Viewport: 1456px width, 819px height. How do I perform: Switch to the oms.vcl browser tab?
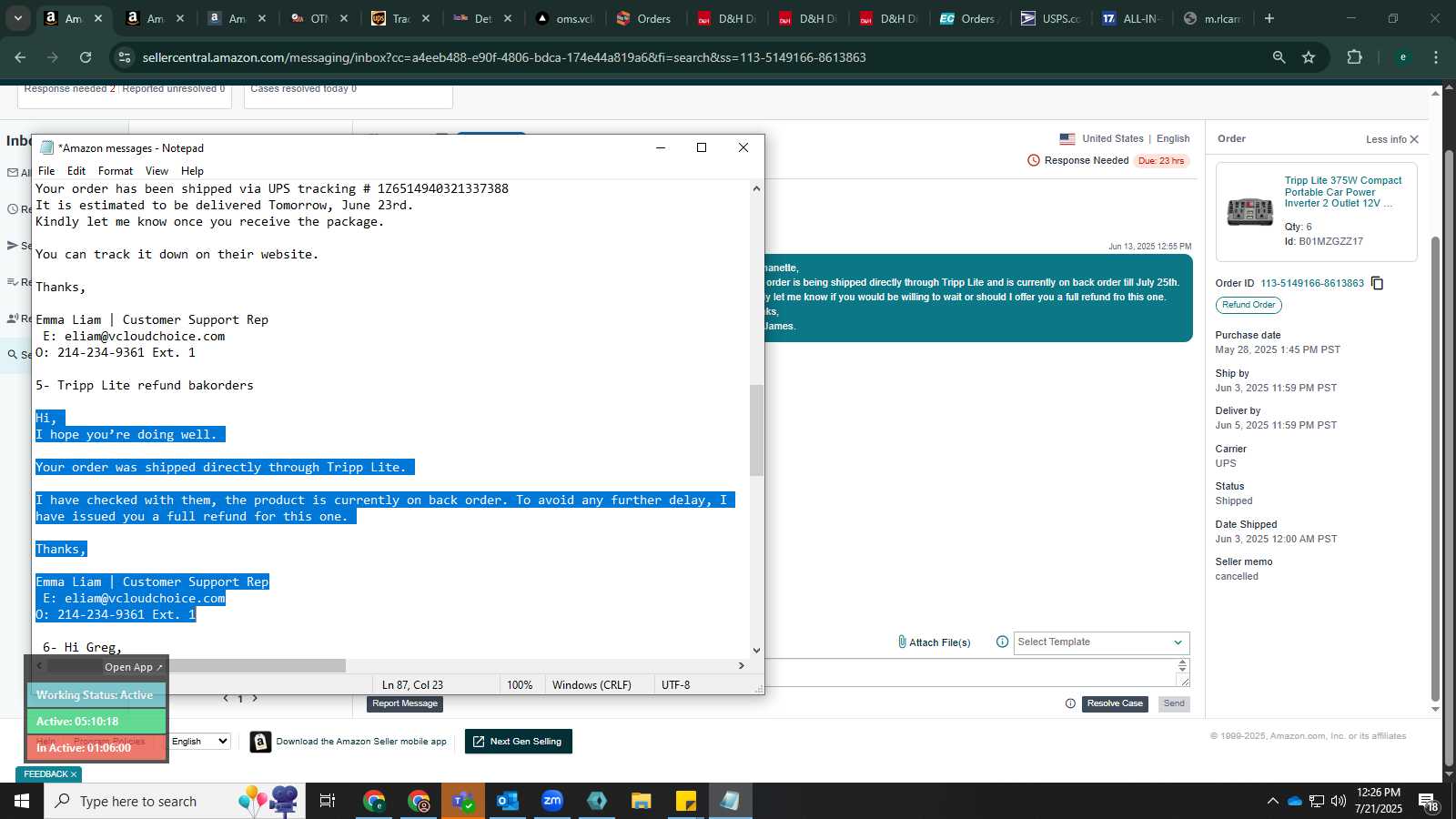[x=564, y=18]
